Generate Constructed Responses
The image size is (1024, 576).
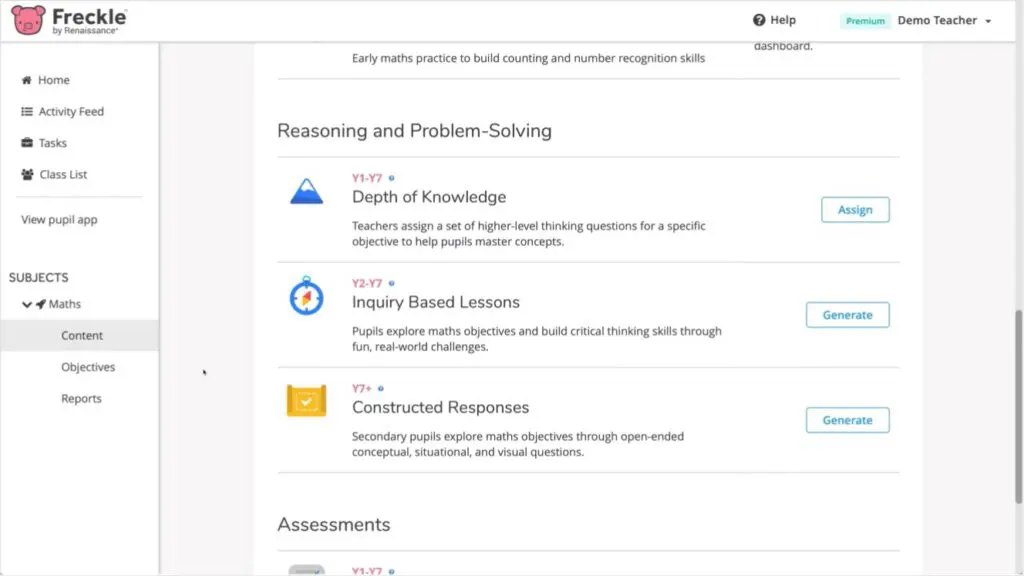point(847,420)
